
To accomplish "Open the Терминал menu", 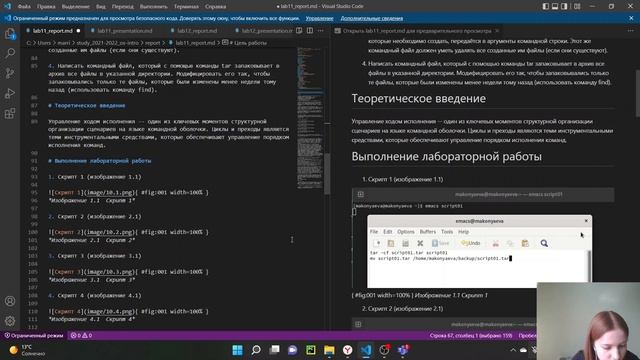I will (186, 7).
